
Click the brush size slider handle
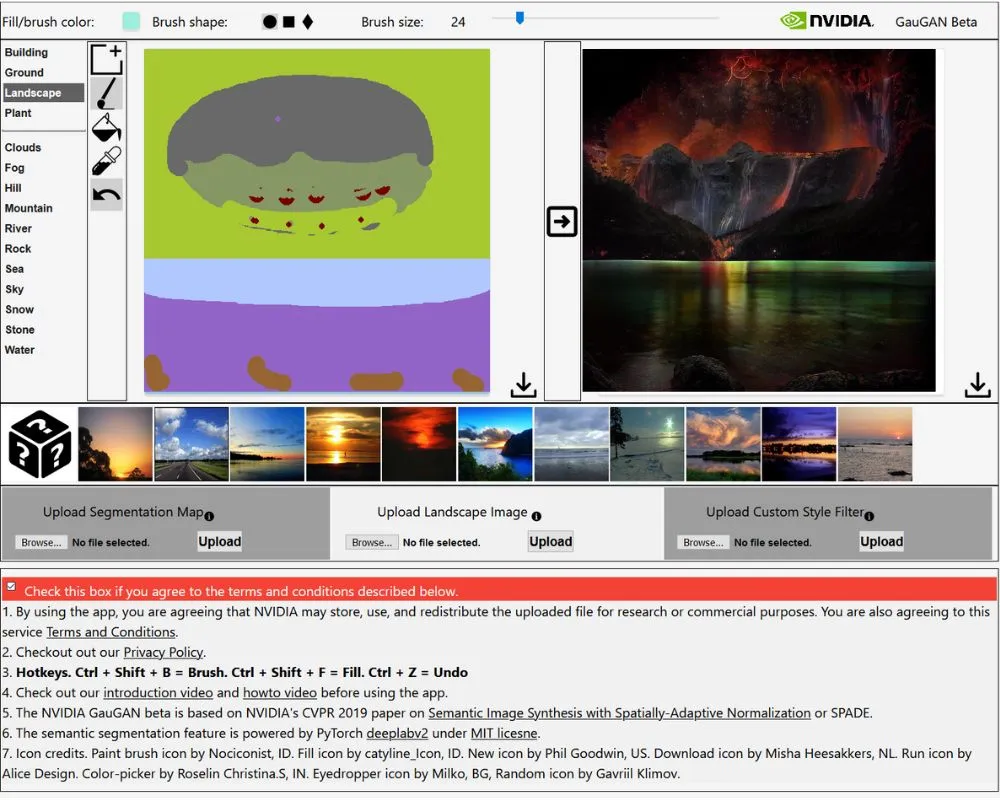(520, 18)
